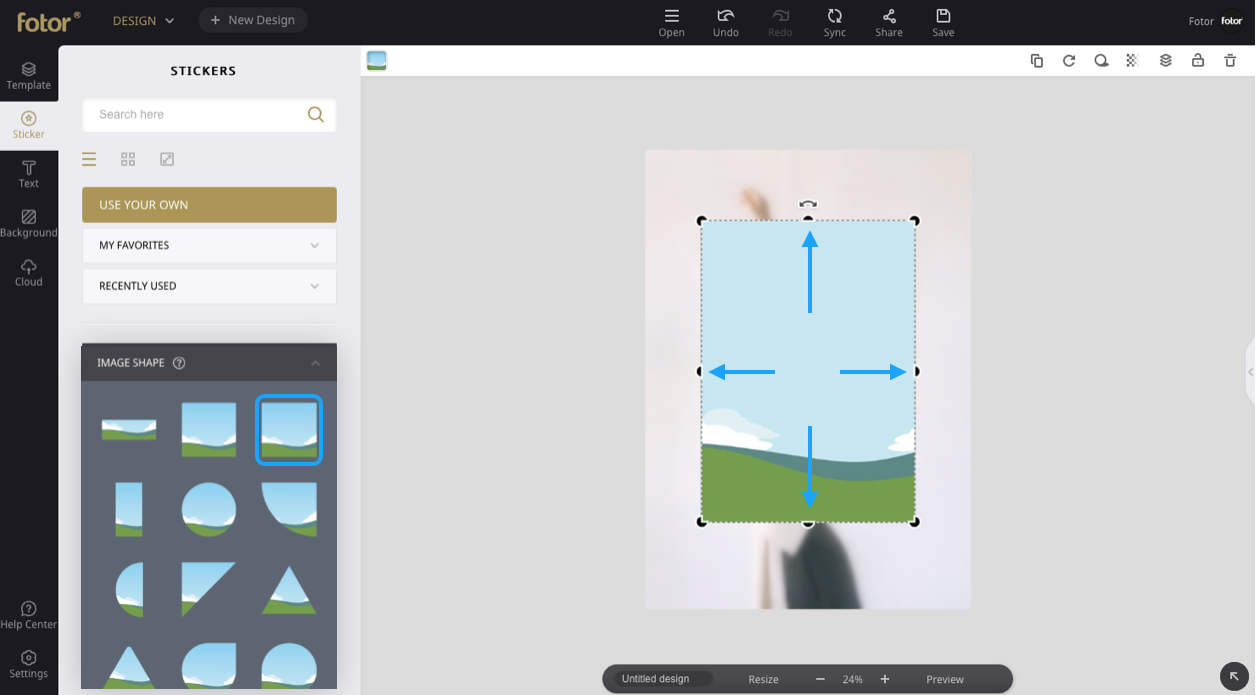Delete element using trash icon
This screenshot has width=1257, height=695.
tap(1230, 61)
